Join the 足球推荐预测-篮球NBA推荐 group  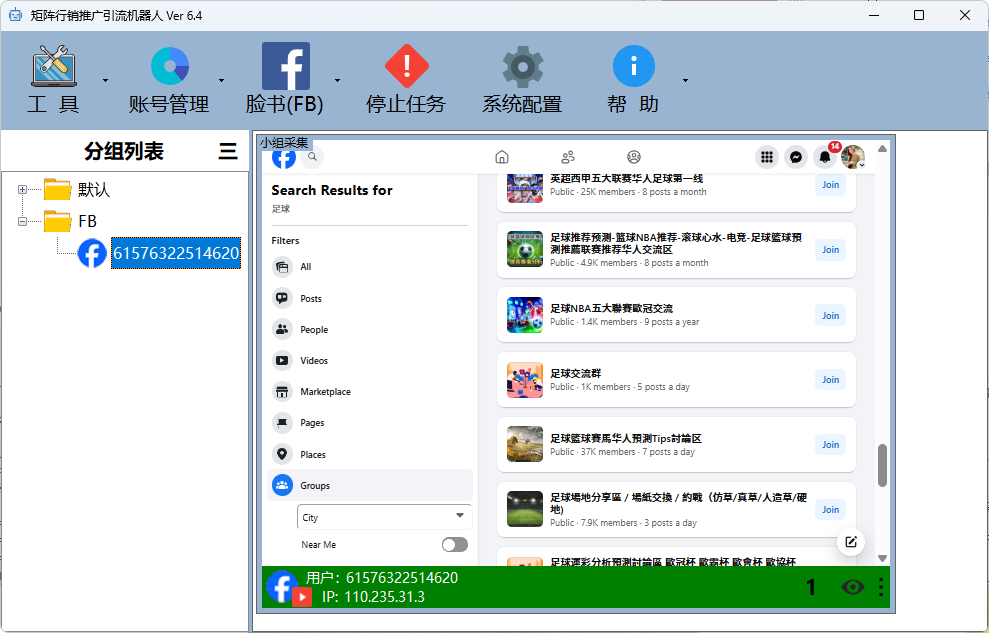[830, 250]
